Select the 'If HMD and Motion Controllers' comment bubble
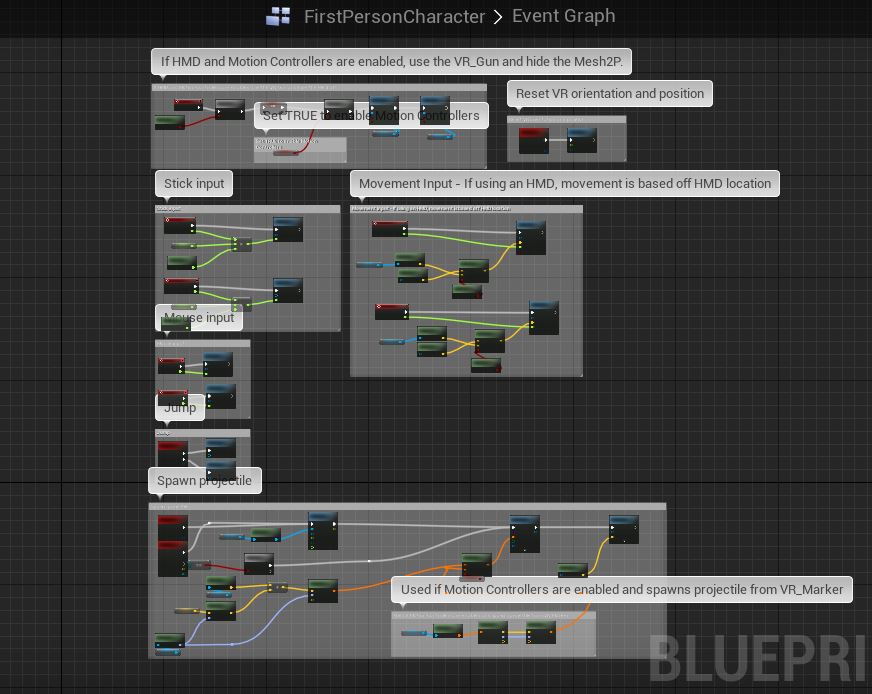Screen dimensions: 872x694 pos(392,61)
